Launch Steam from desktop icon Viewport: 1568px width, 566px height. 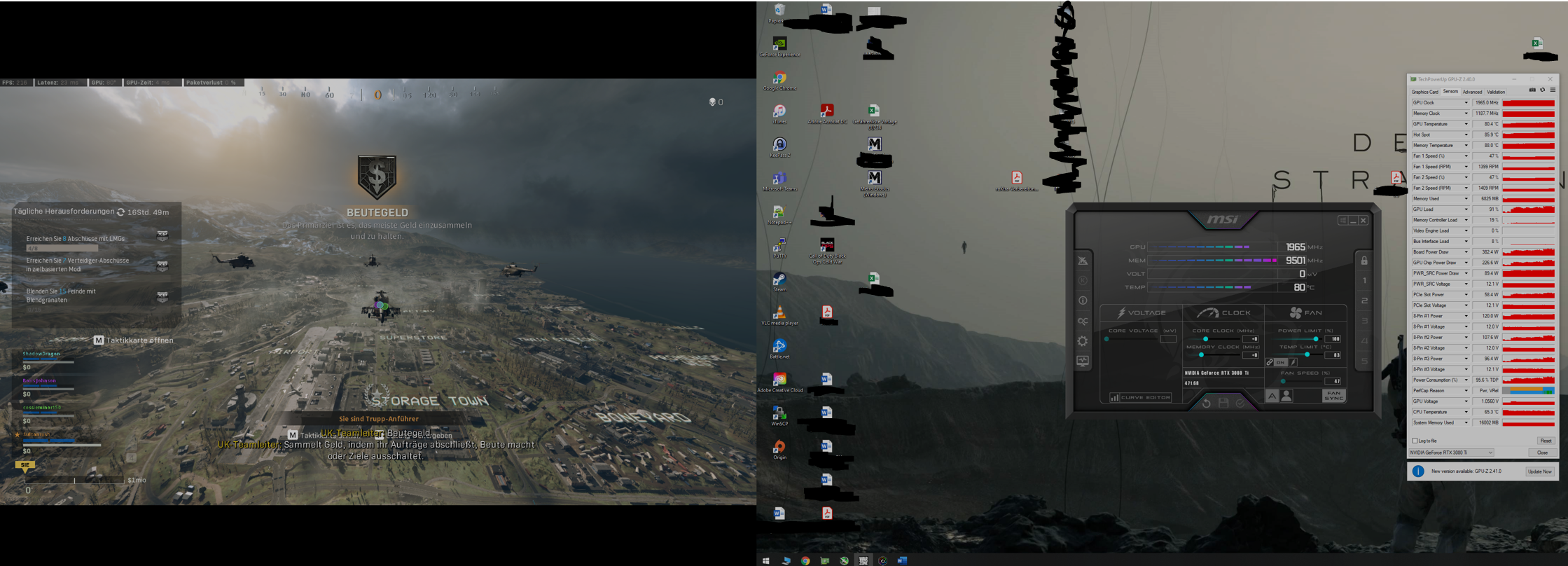[779, 282]
